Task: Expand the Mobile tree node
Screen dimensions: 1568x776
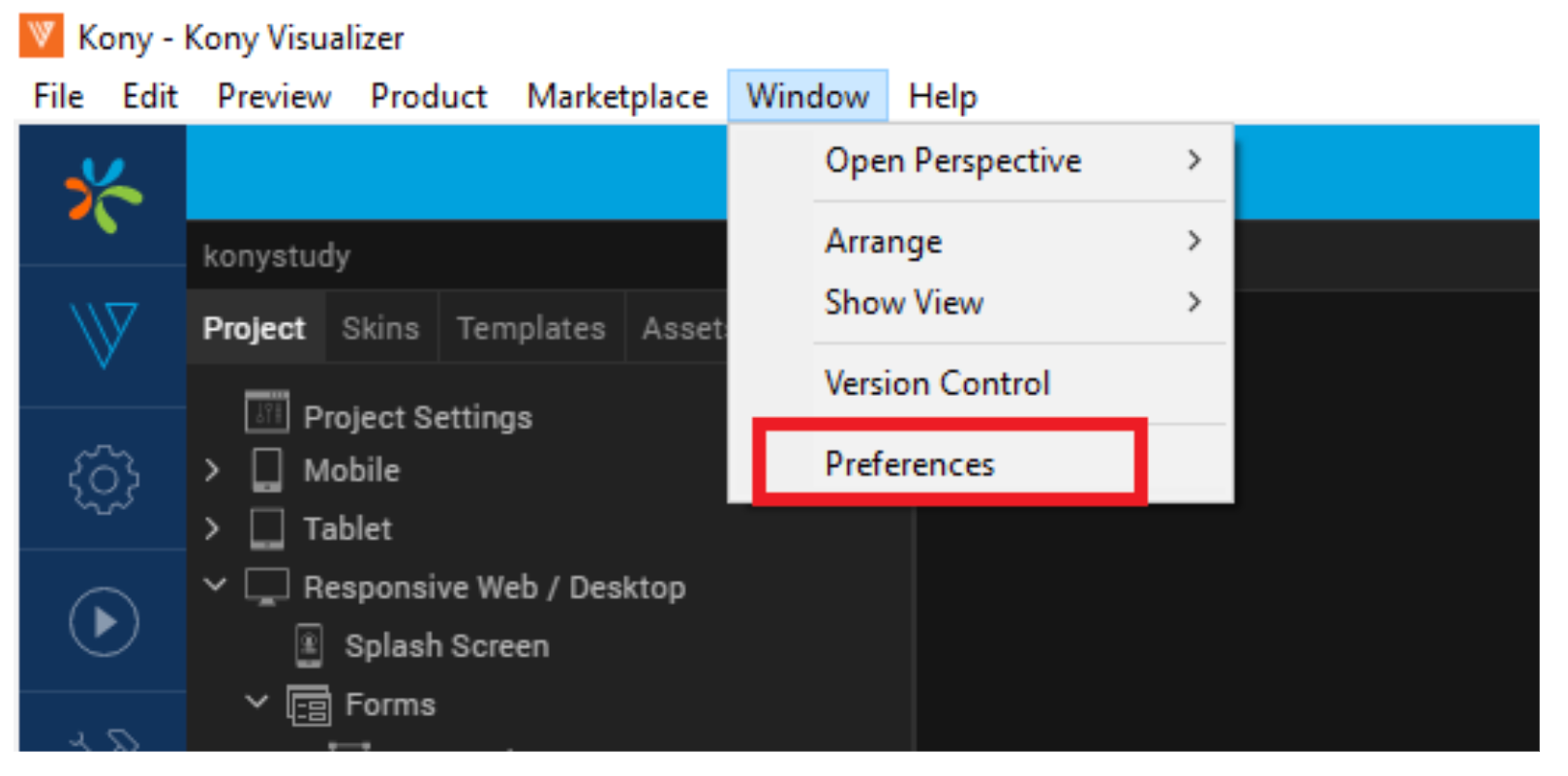Action: pos(213,470)
